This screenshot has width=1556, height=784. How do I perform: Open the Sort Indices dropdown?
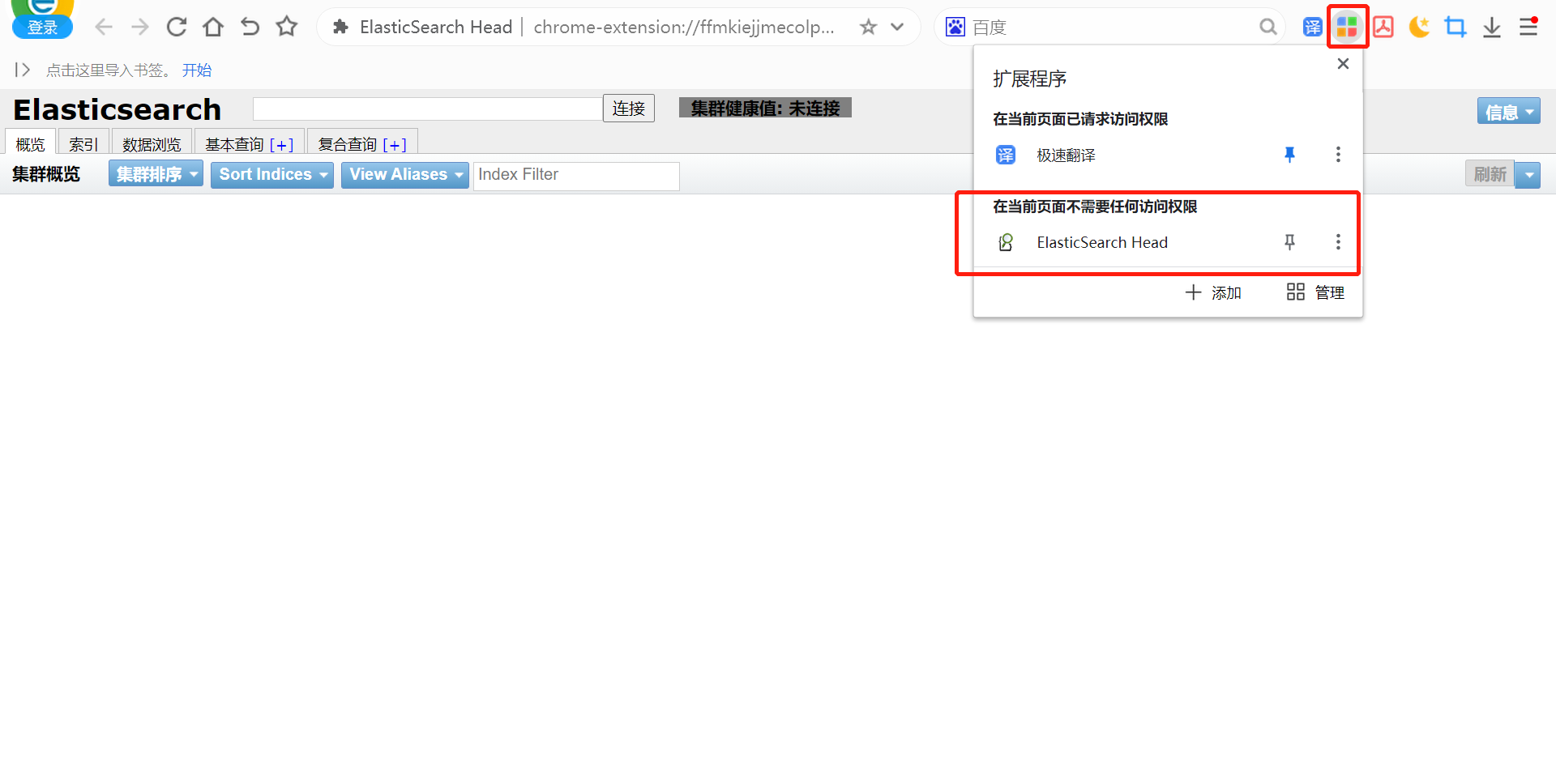[x=271, y=174]
